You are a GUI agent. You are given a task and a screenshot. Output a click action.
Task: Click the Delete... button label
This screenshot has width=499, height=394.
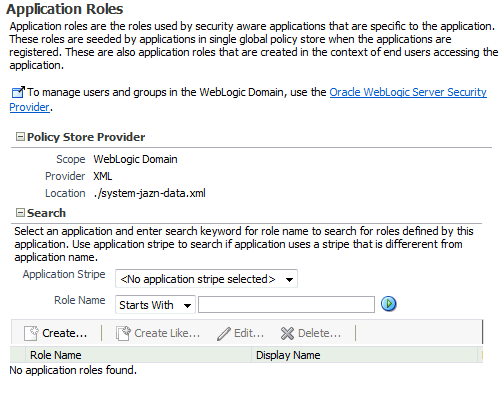[x=319, y=333]
